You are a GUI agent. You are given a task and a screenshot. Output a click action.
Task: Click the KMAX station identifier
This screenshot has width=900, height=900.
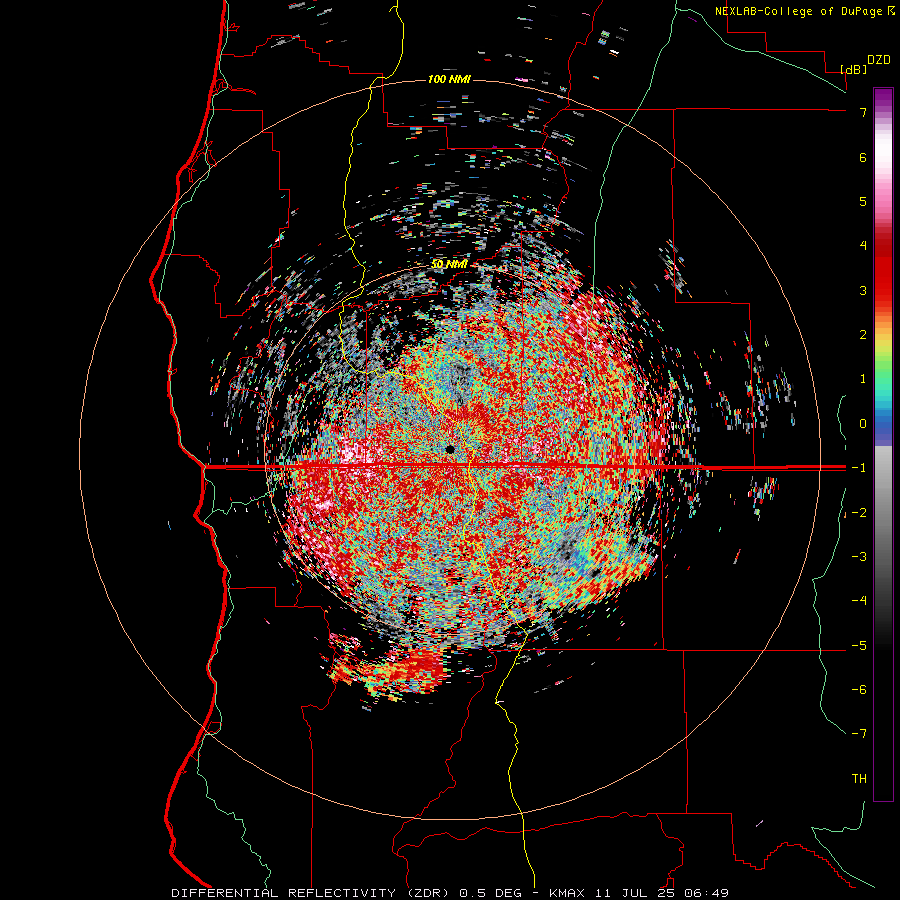click(x=567, y=893)
